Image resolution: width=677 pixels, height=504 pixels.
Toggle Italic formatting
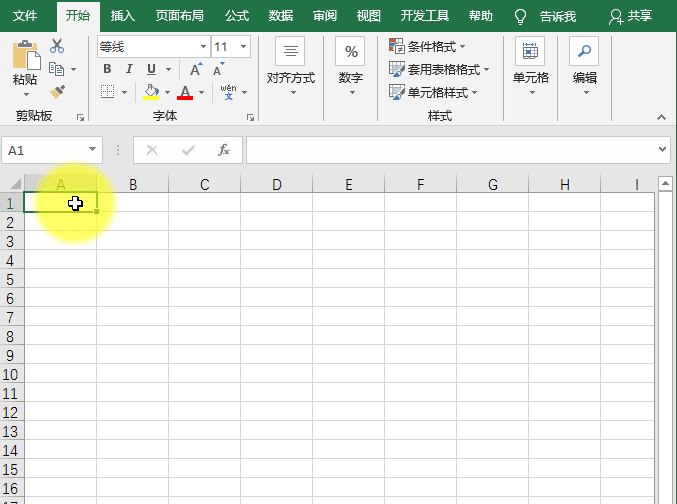(129, 69)
